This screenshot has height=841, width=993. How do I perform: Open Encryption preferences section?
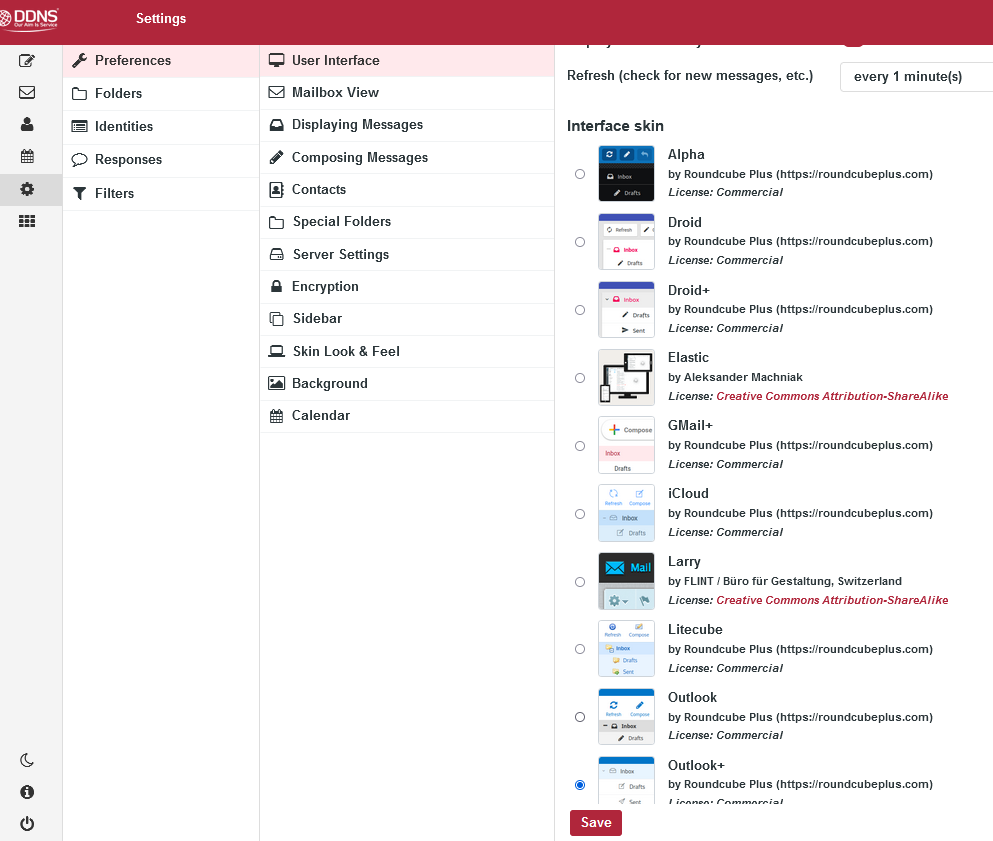(407, 287)
